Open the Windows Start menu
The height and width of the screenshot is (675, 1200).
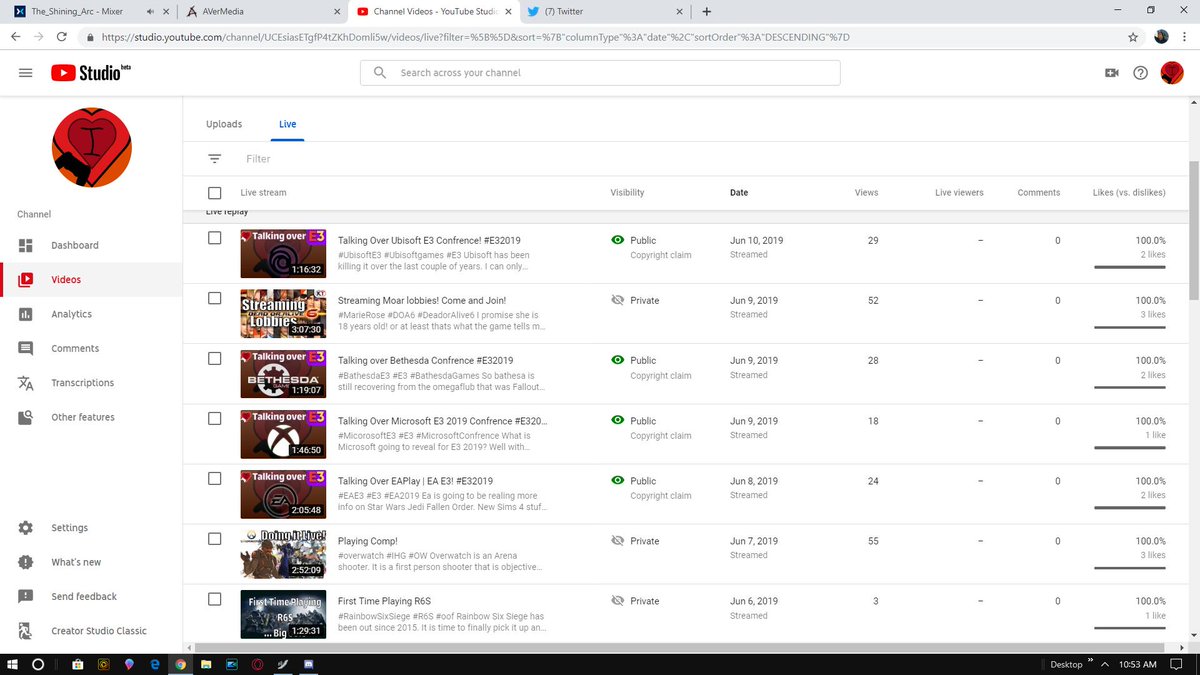pos(13,664)
